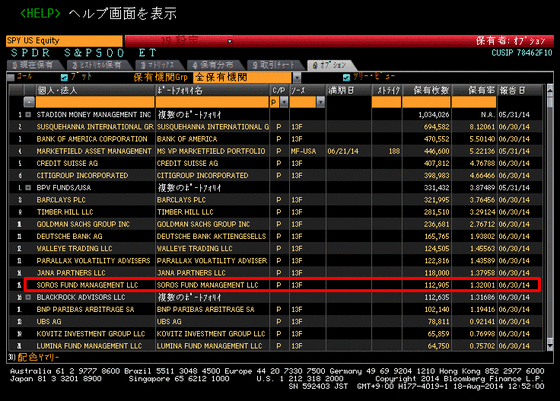The width and height of the screenshot is (560, 401).
Task: Select BARCLAYS PLC holder name
Action: tap(61, 200)
